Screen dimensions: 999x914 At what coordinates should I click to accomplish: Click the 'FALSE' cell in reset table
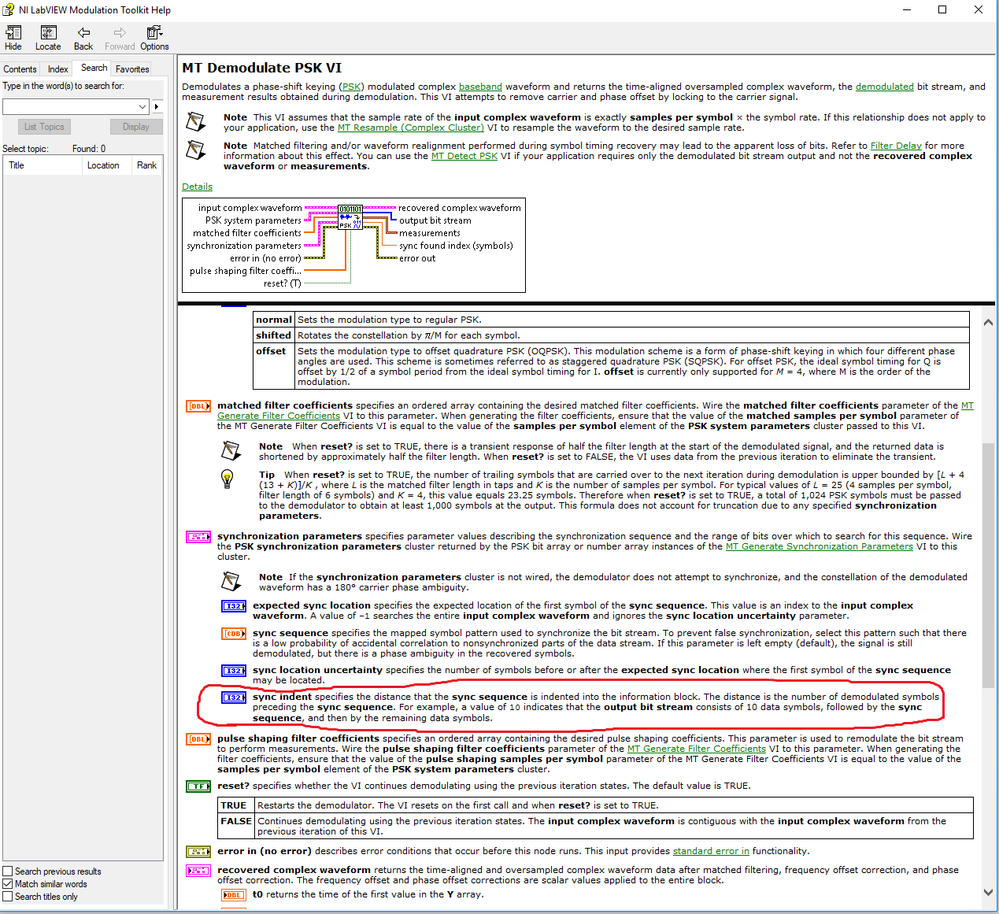click(236, 826)
